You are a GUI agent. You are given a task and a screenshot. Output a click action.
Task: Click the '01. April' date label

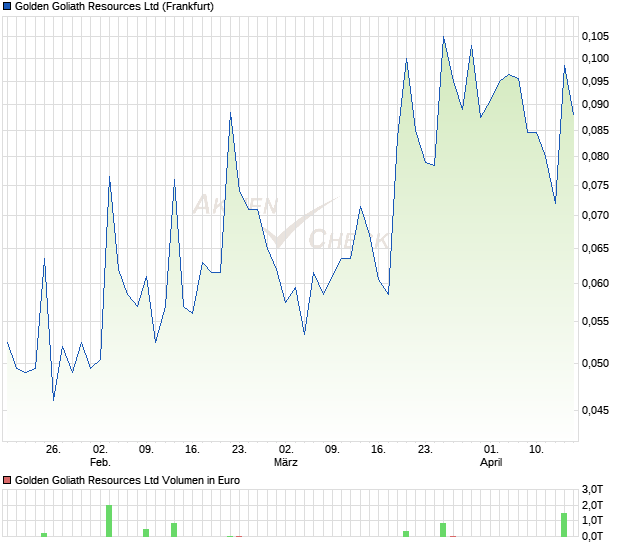pos(491,456)
